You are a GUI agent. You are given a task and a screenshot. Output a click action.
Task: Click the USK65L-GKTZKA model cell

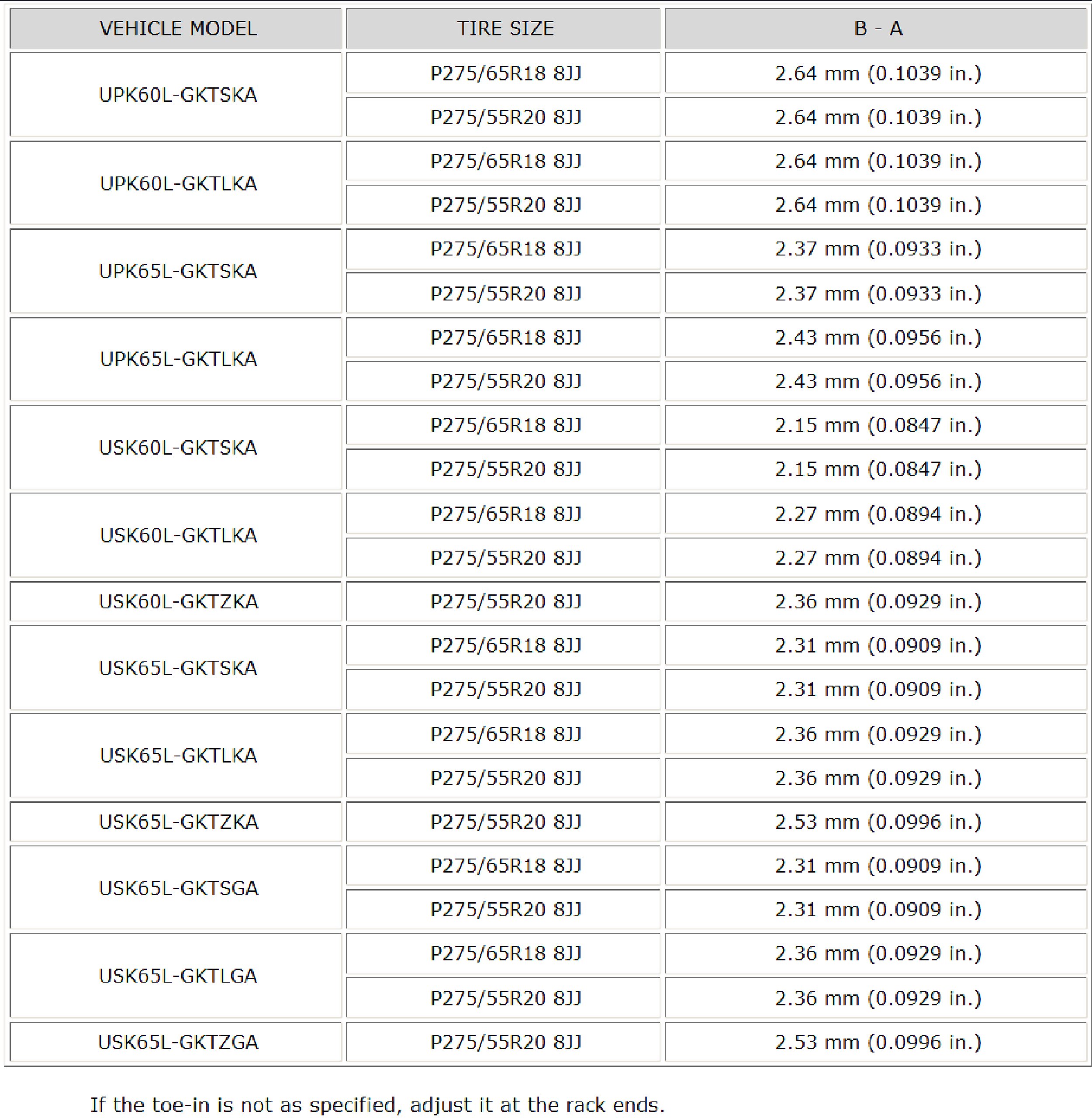(x=178, y=821)
